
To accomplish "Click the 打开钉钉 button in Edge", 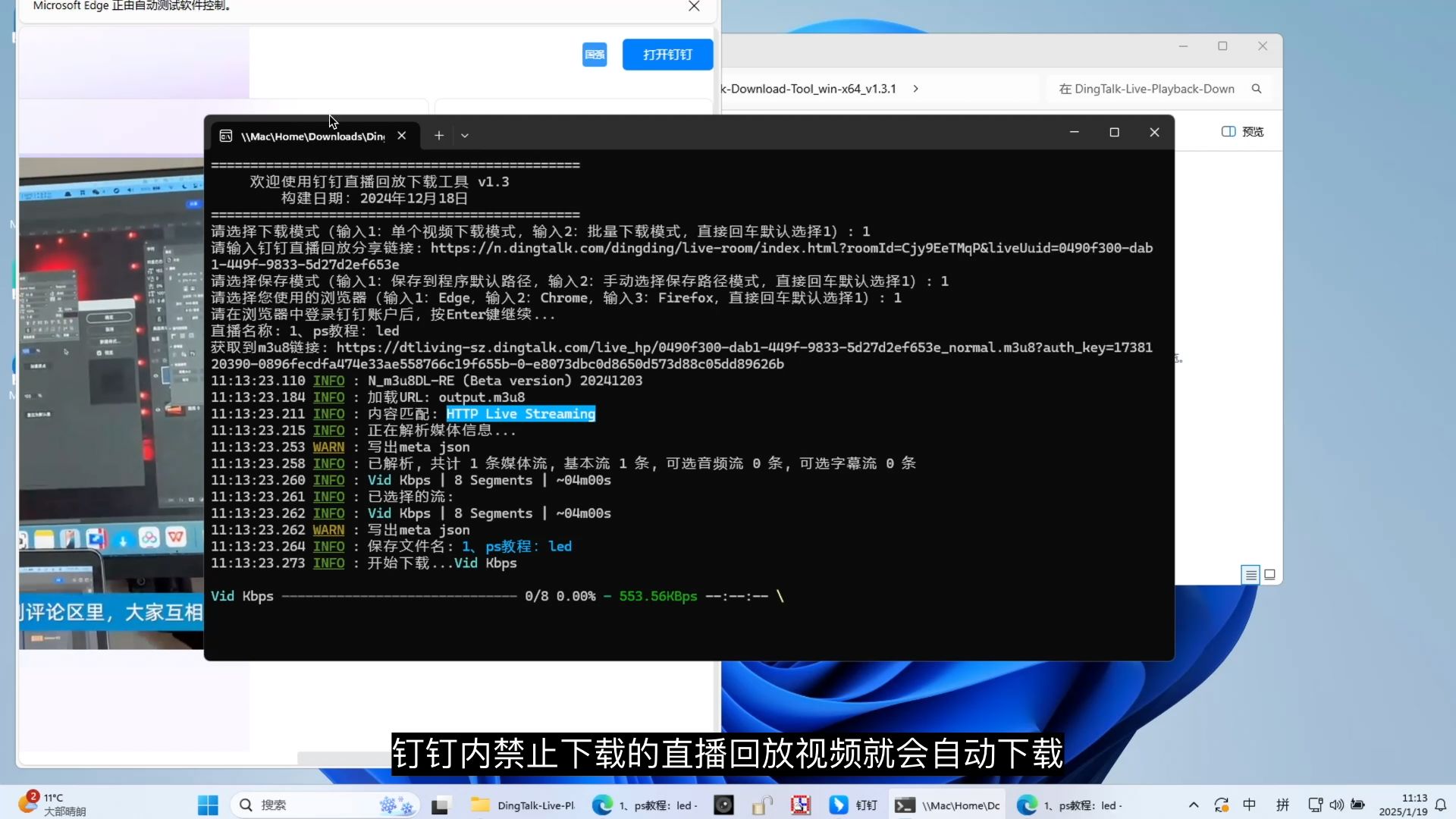I will [667, 55].
